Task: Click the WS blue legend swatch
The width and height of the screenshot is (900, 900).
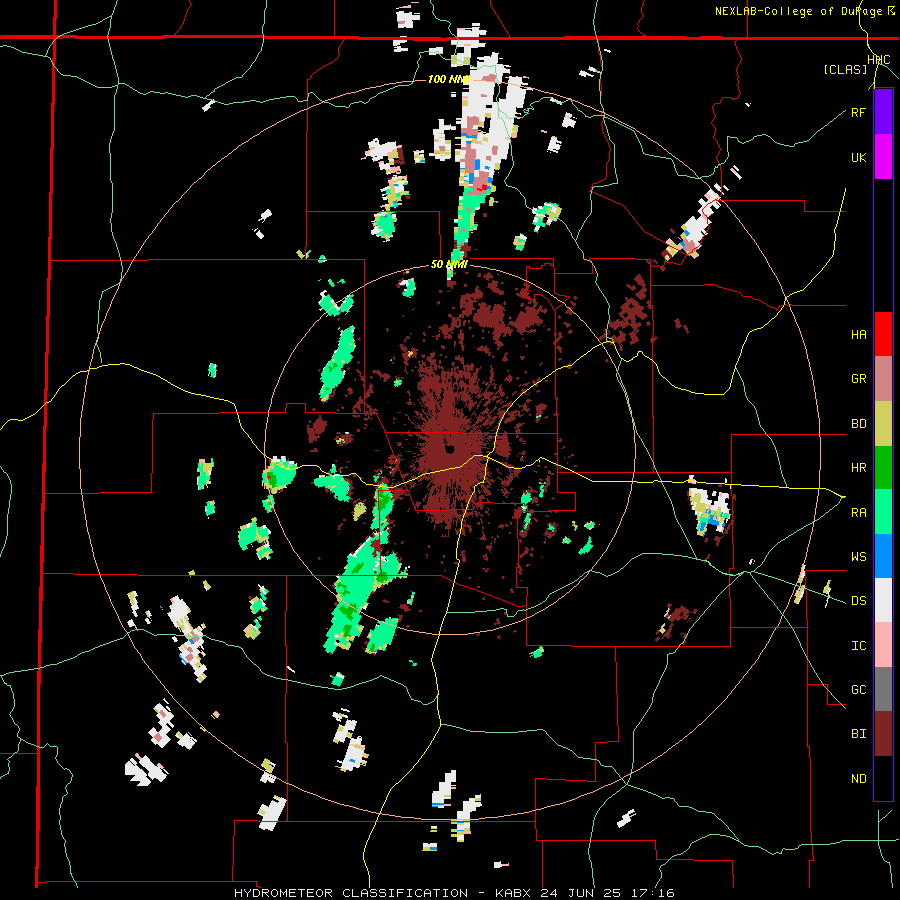Action: pos(883,556)
